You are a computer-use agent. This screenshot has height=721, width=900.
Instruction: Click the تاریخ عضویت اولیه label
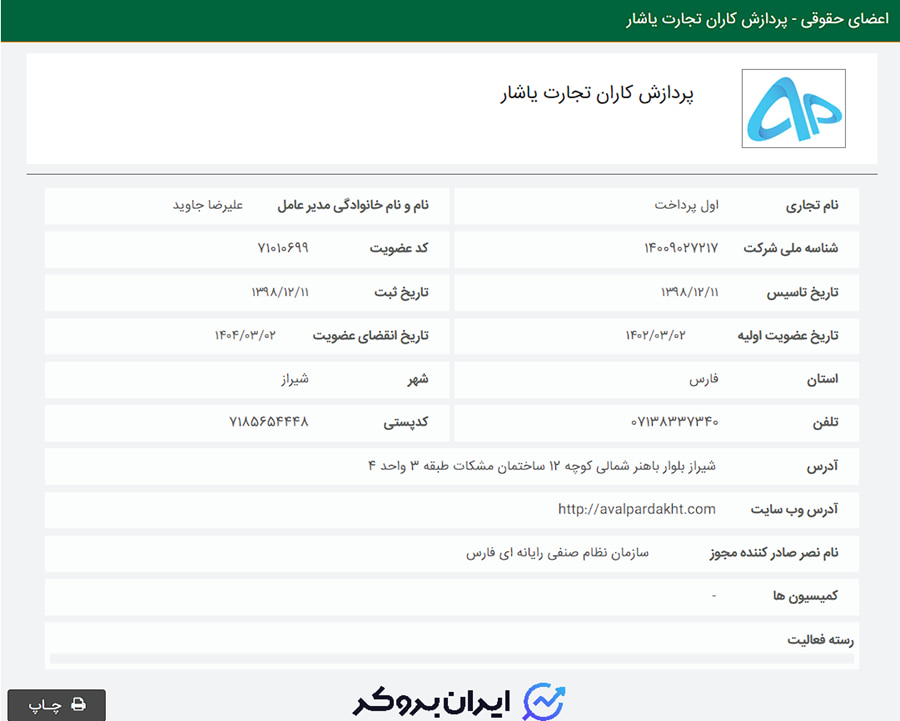click(x=788, y=336)
